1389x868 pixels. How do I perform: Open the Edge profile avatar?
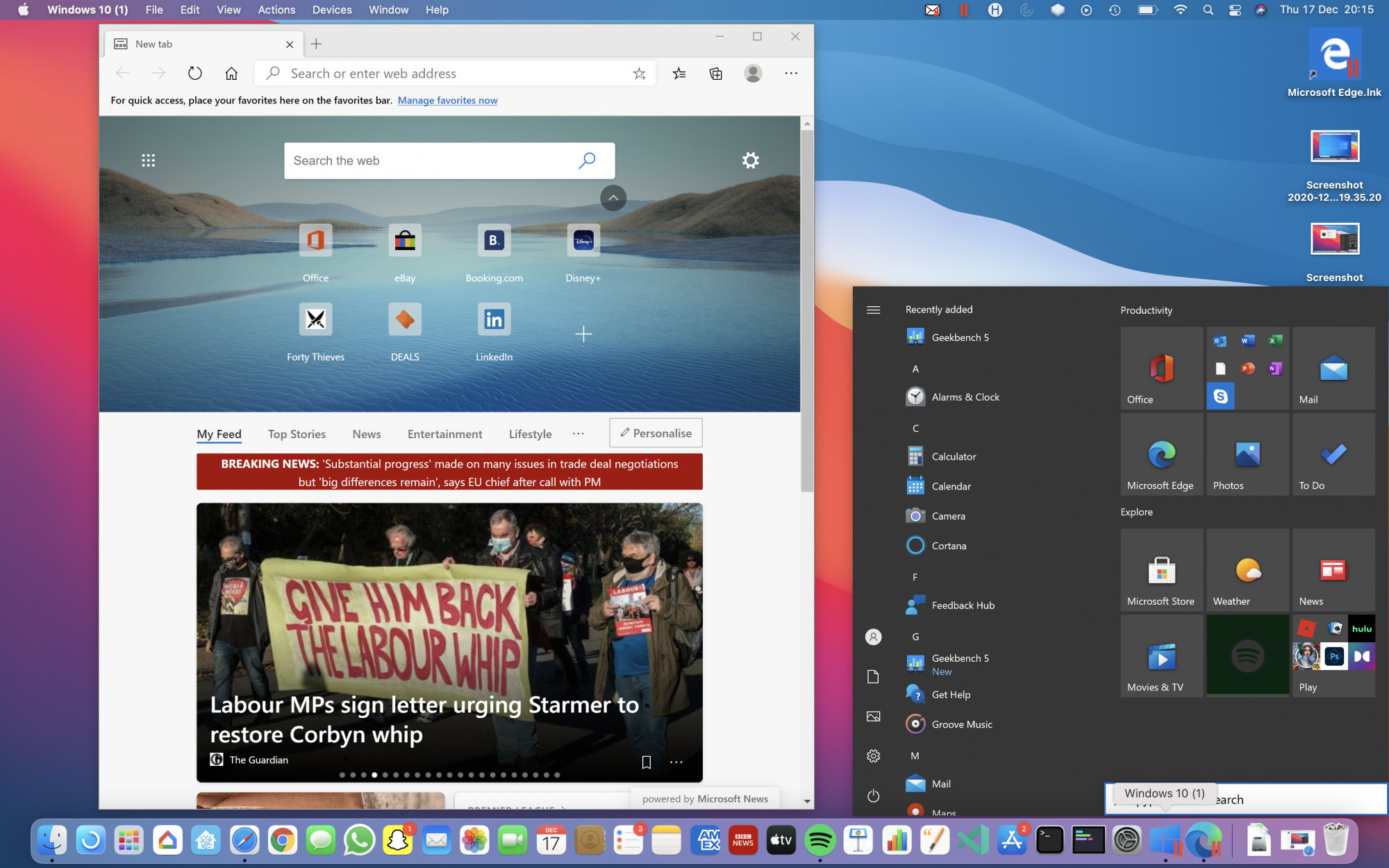point(753,74)
